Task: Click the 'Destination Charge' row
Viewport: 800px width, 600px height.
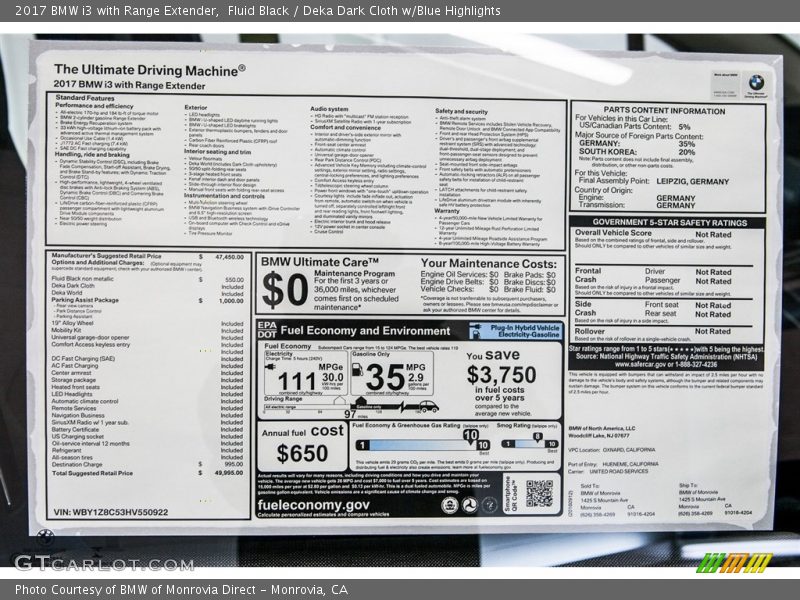Action: (x=147, y=464)
